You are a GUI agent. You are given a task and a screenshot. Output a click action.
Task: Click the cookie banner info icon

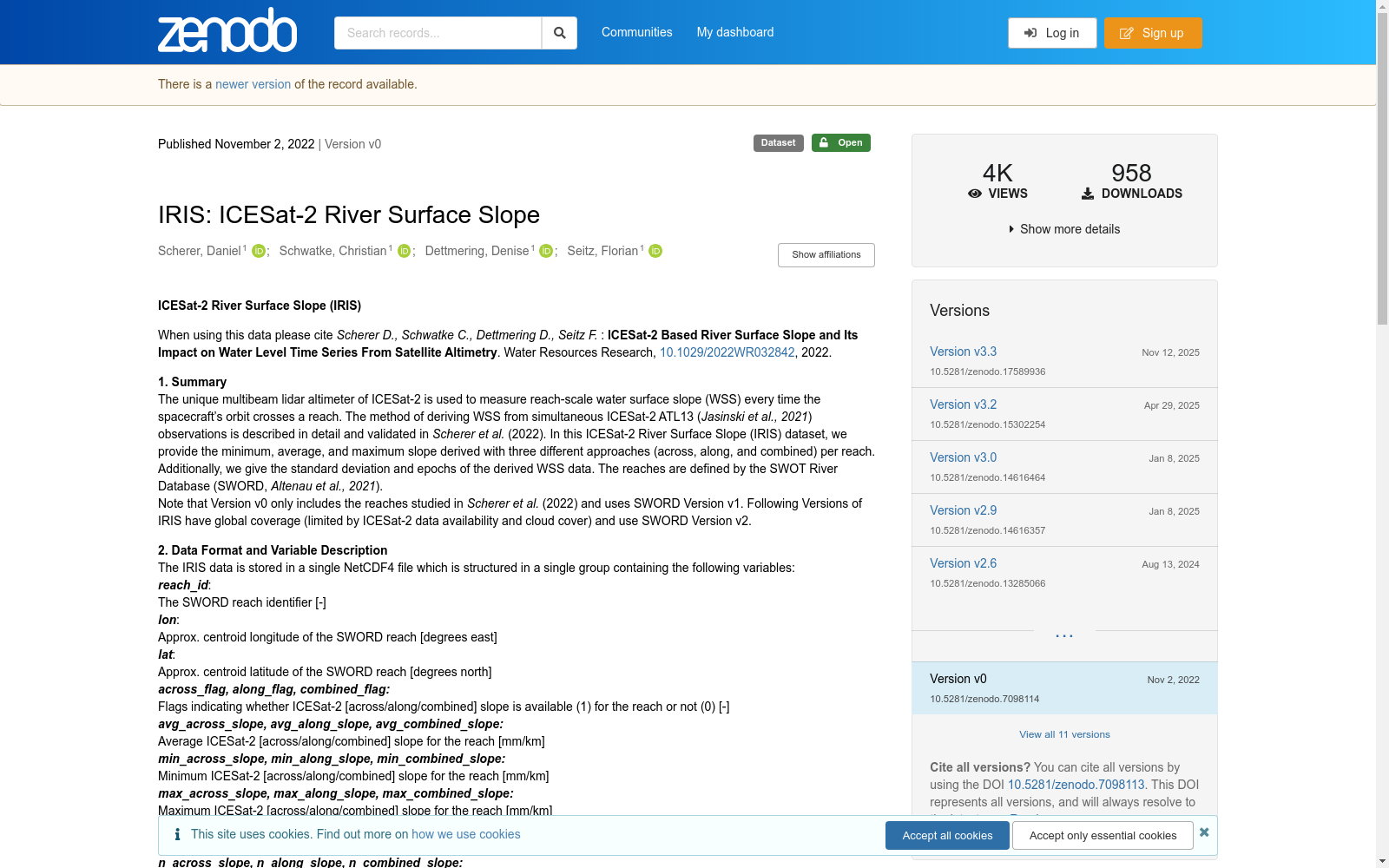[x=177, y=834]
